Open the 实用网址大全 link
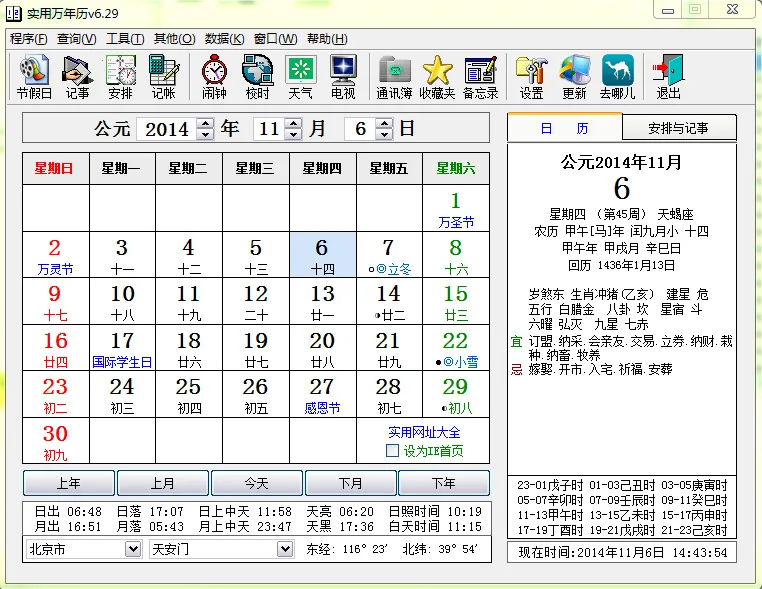The image size is (762, 589). pos(424,432)
